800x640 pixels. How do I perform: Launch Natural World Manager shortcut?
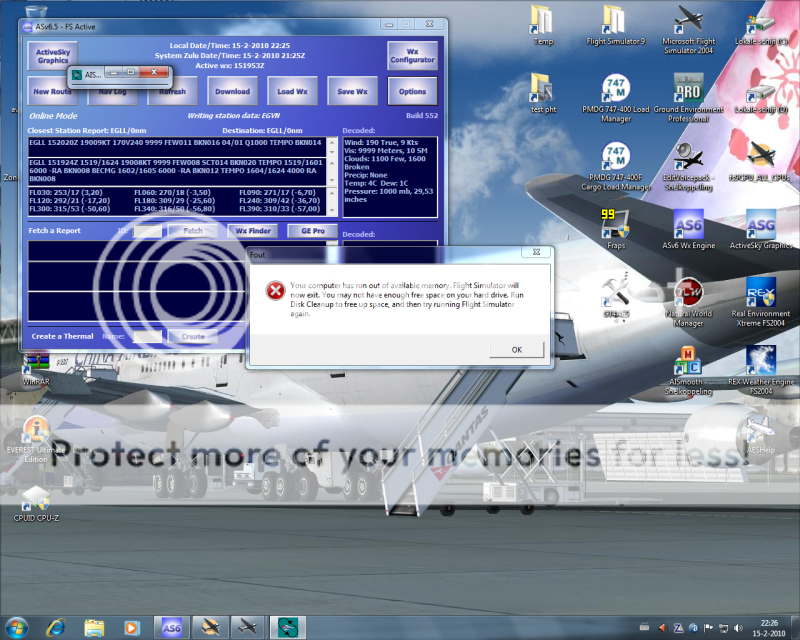click(688, 292)
